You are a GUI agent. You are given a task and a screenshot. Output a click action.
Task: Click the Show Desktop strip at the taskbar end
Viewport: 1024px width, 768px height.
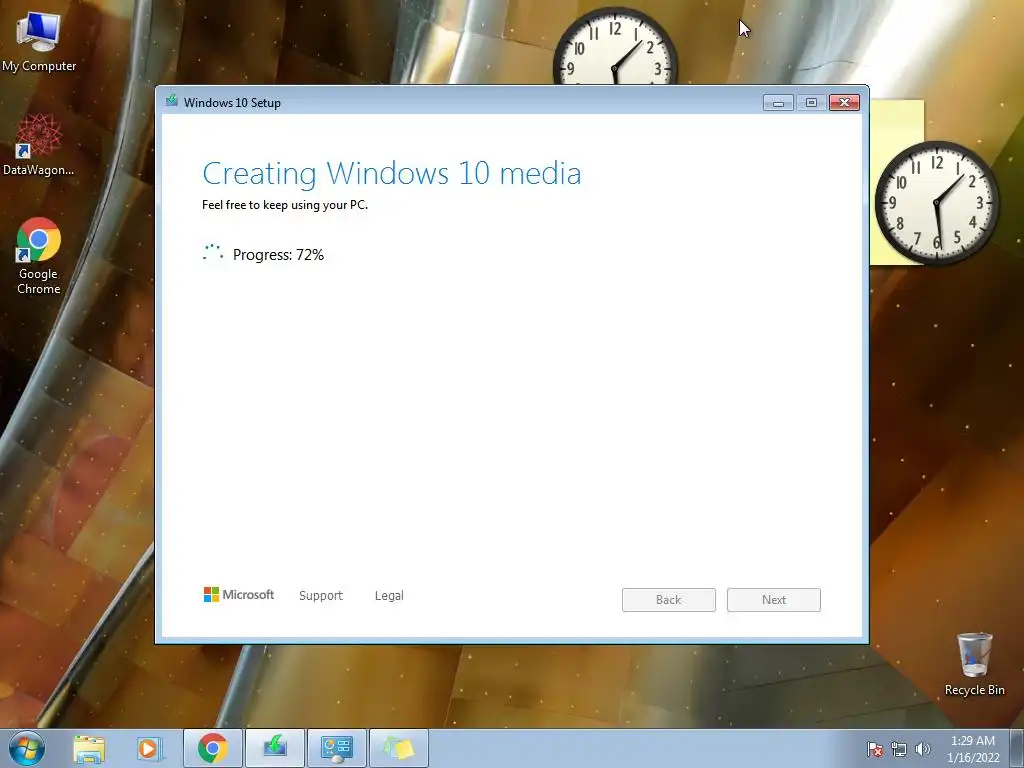pos(1017,748)
